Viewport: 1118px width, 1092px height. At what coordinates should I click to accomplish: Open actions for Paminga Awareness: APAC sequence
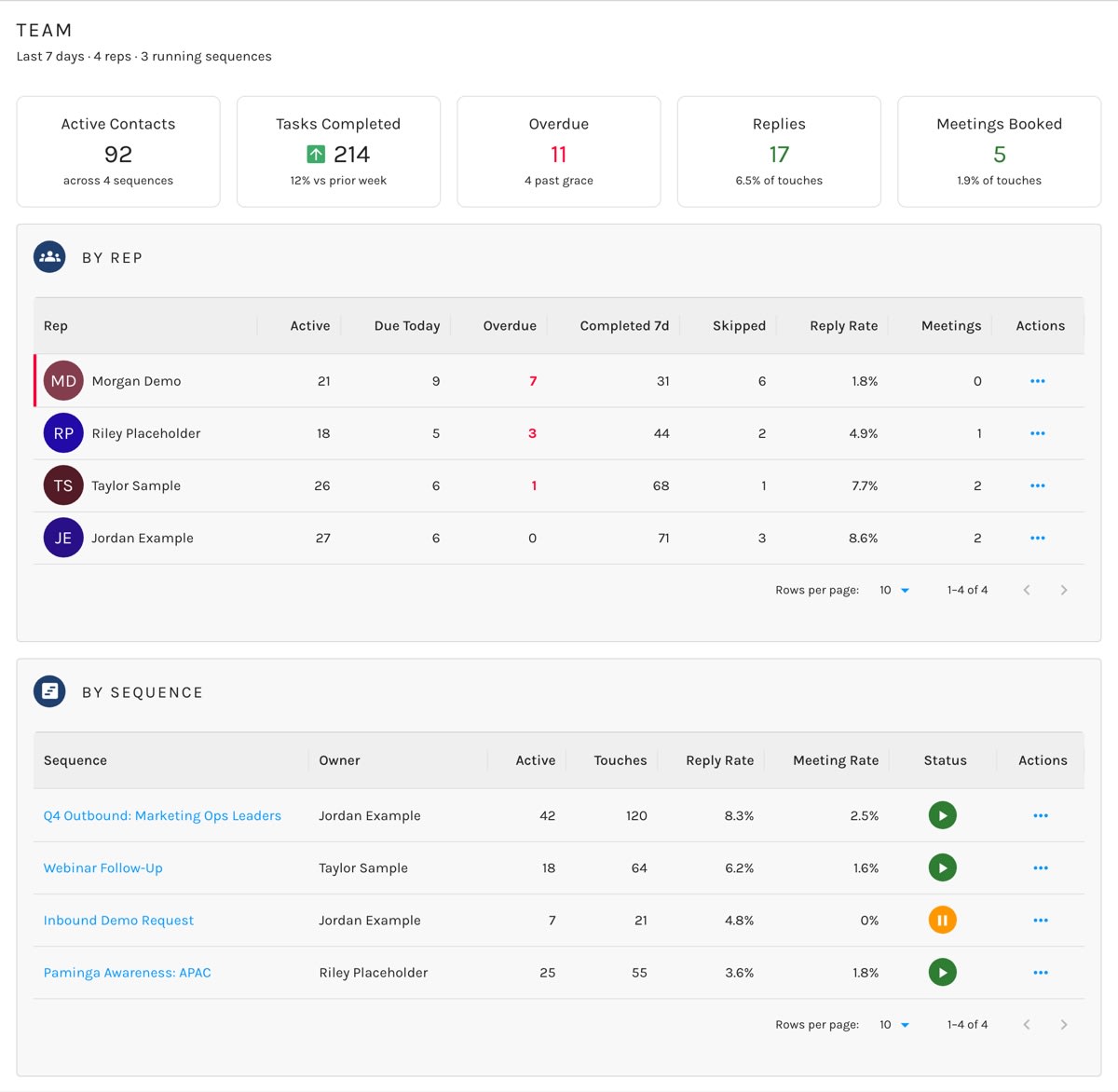(1041, 972)
